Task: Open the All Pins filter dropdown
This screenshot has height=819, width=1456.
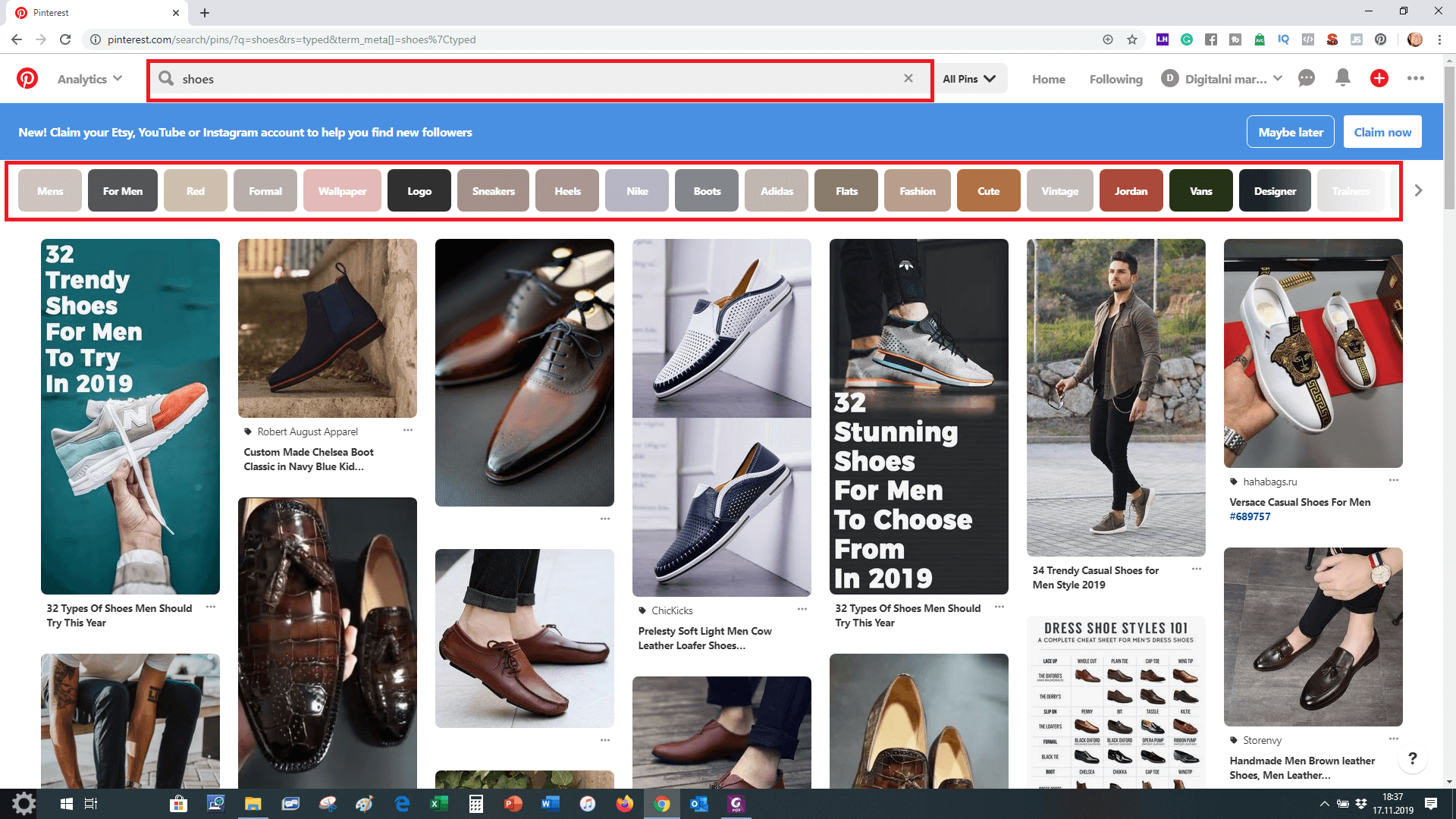Action: point(969,79)
